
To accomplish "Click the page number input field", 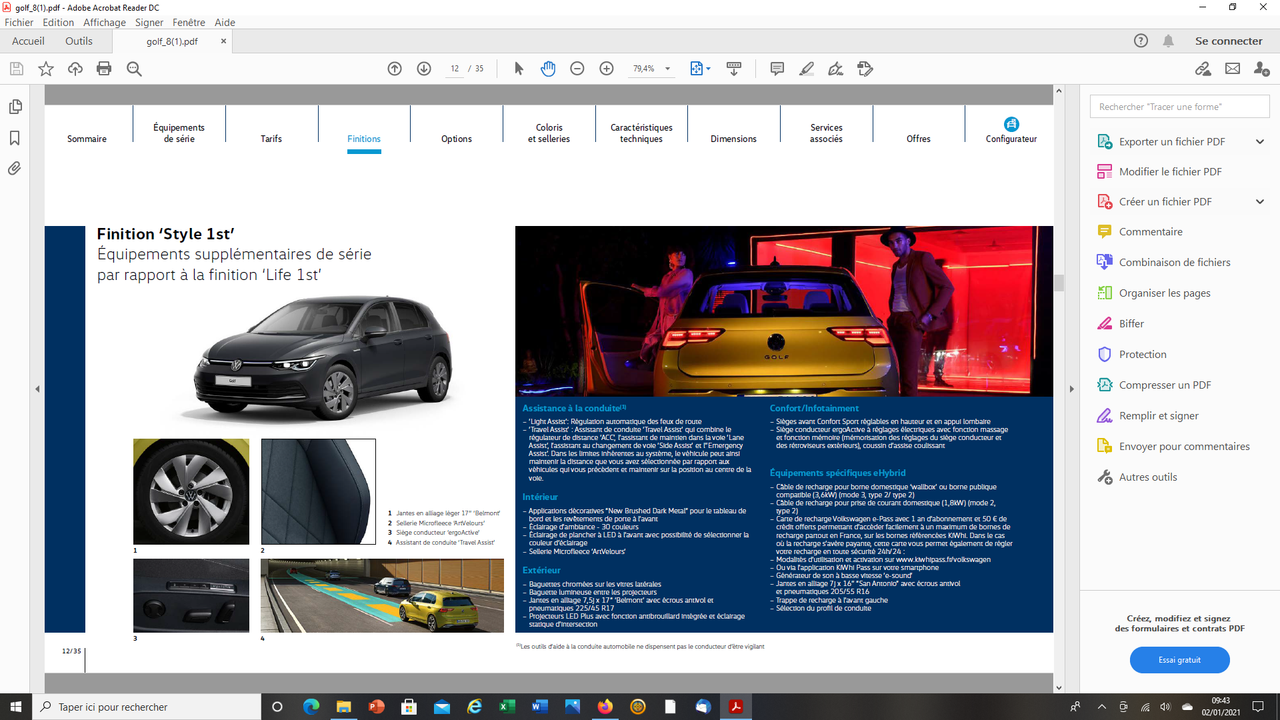I will pos(455,69).
